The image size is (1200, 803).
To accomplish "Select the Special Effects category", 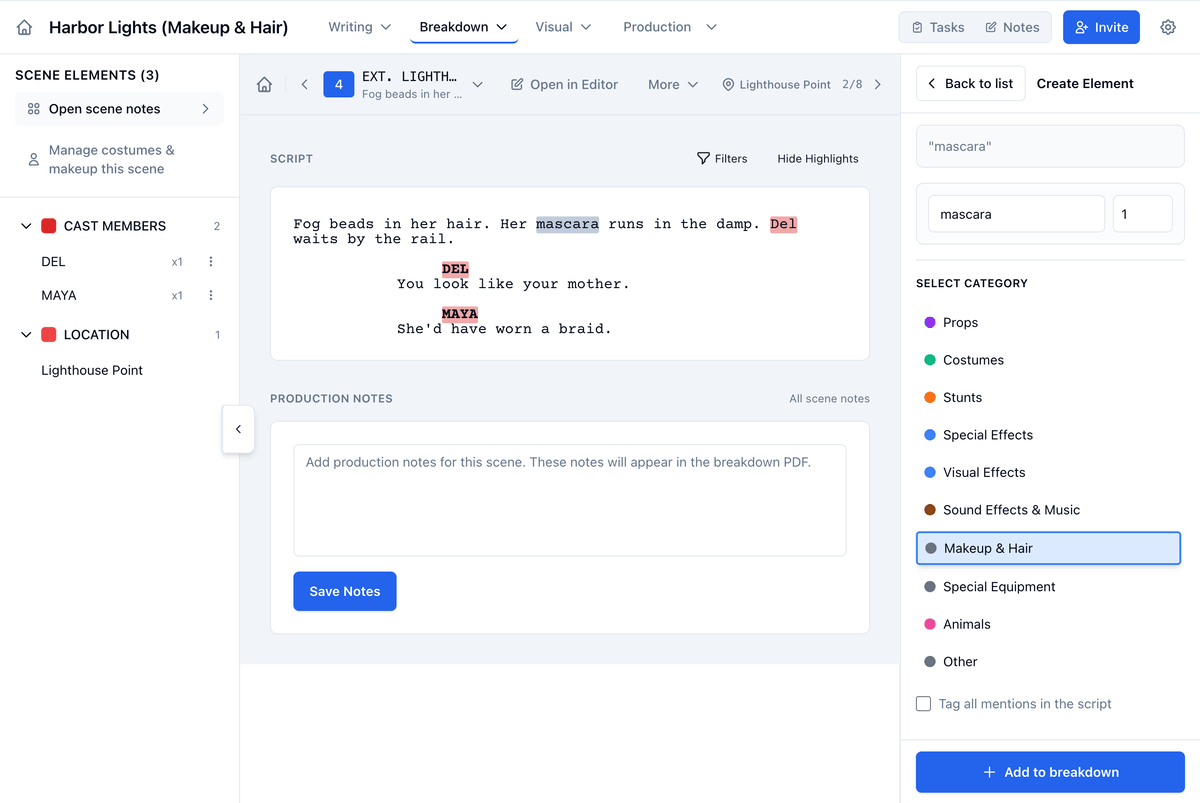I will pyautogui.click(x=1049, y=435).
